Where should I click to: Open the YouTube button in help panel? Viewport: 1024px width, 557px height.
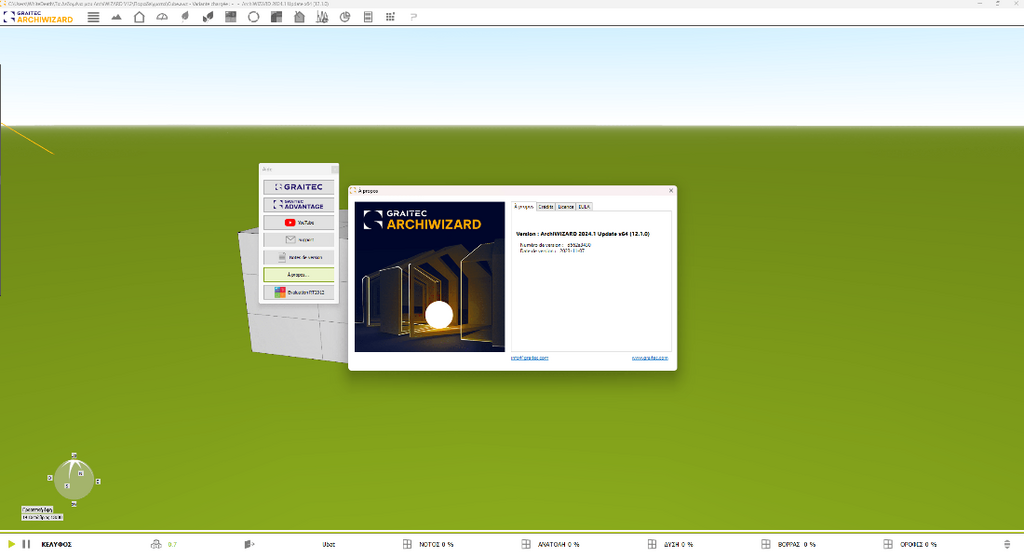tap(299, 222)
